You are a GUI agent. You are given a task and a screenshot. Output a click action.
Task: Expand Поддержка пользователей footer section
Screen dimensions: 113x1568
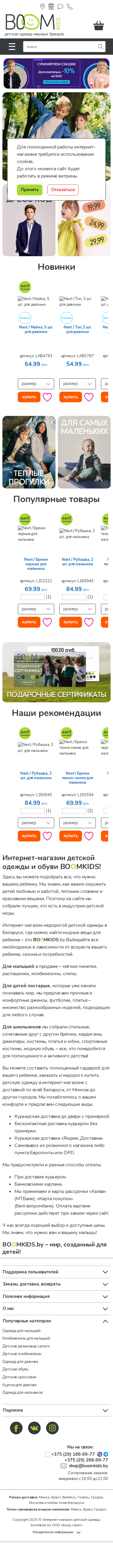[57, 1272]
